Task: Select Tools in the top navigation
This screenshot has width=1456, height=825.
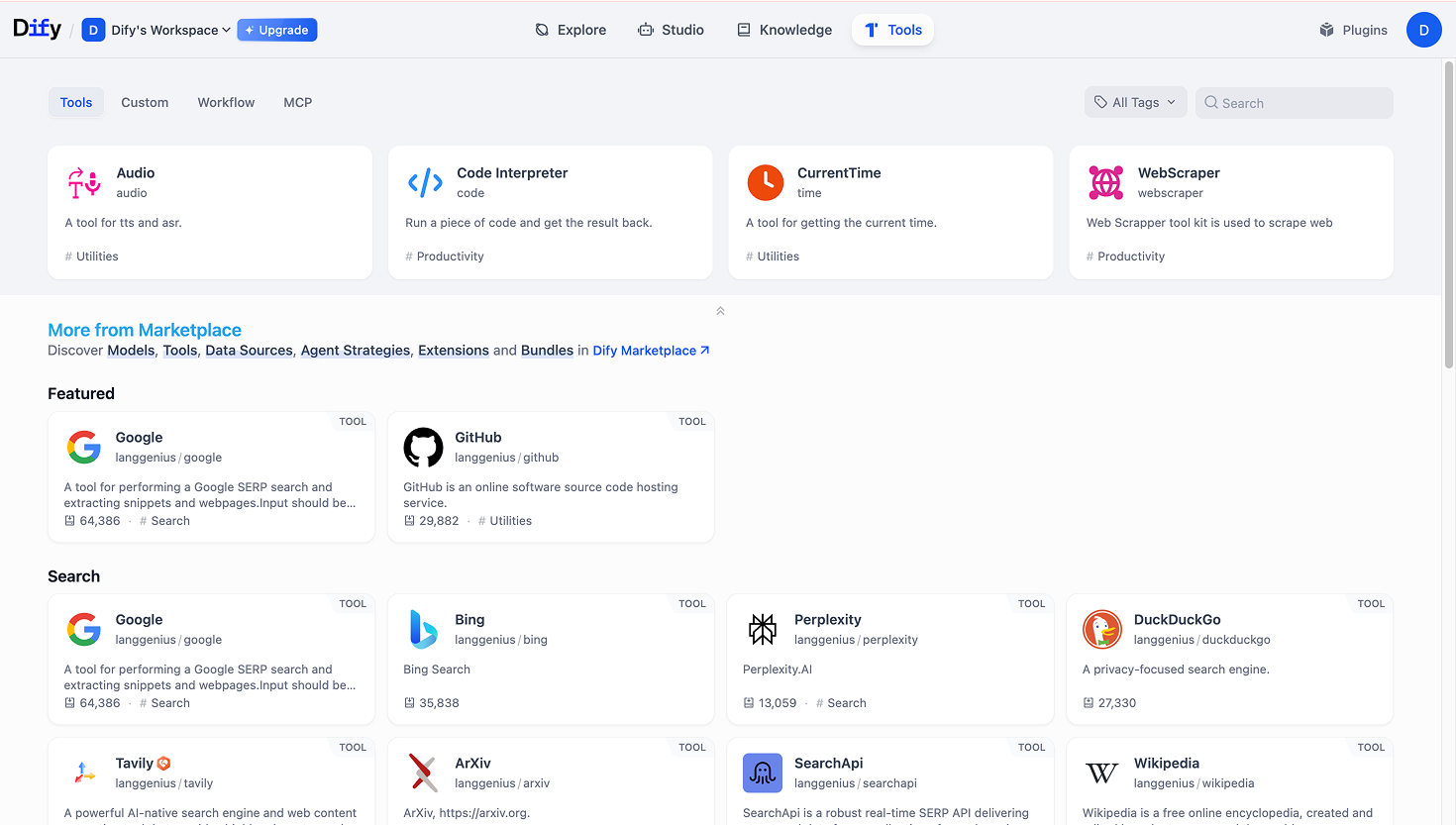Action: [892, 30]
